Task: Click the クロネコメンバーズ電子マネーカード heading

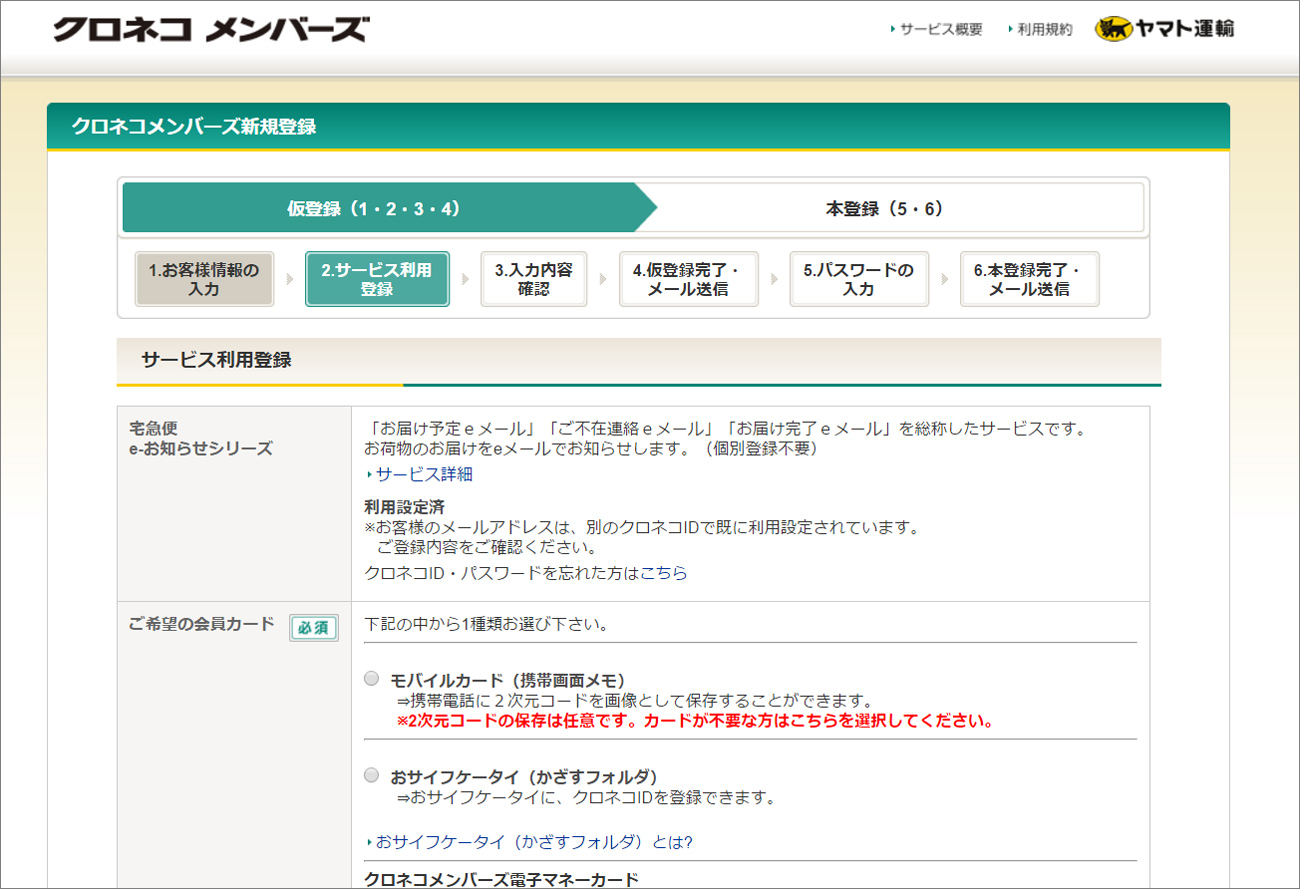Action: (x=502, y=880)
